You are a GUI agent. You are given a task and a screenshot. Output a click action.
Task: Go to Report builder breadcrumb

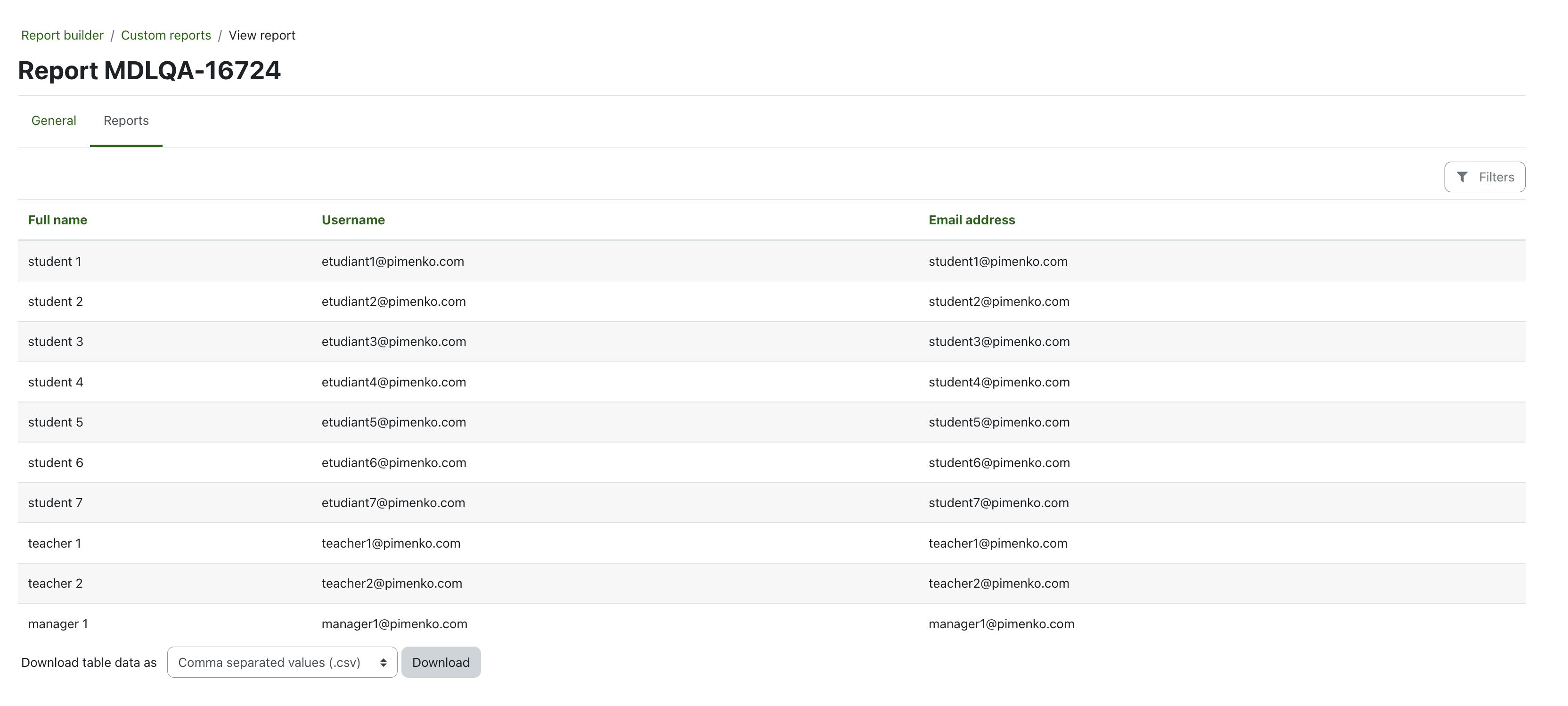[62, 35]
